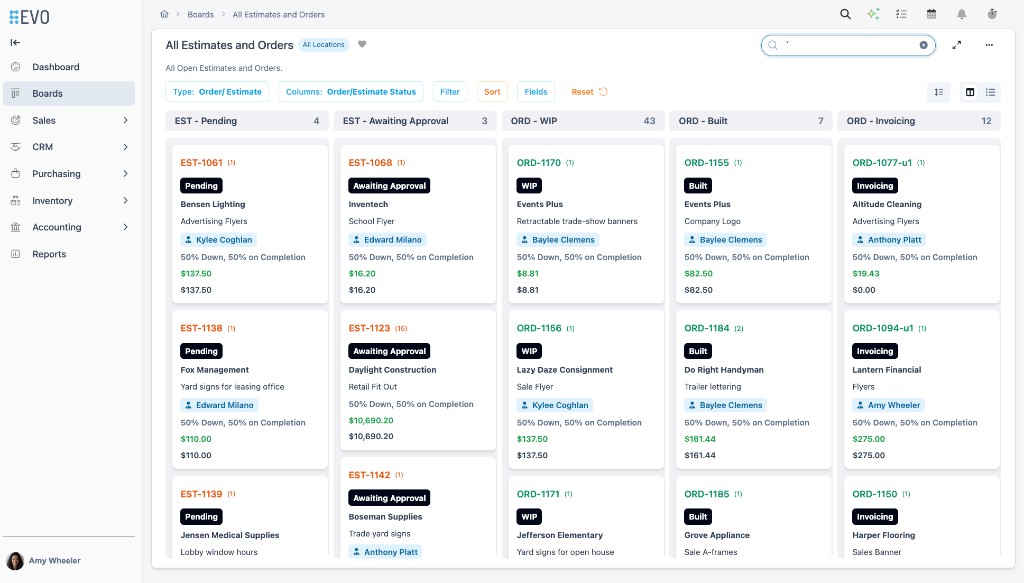
Task: Expand the CRM menu chevron
Action: click(125, 147)
